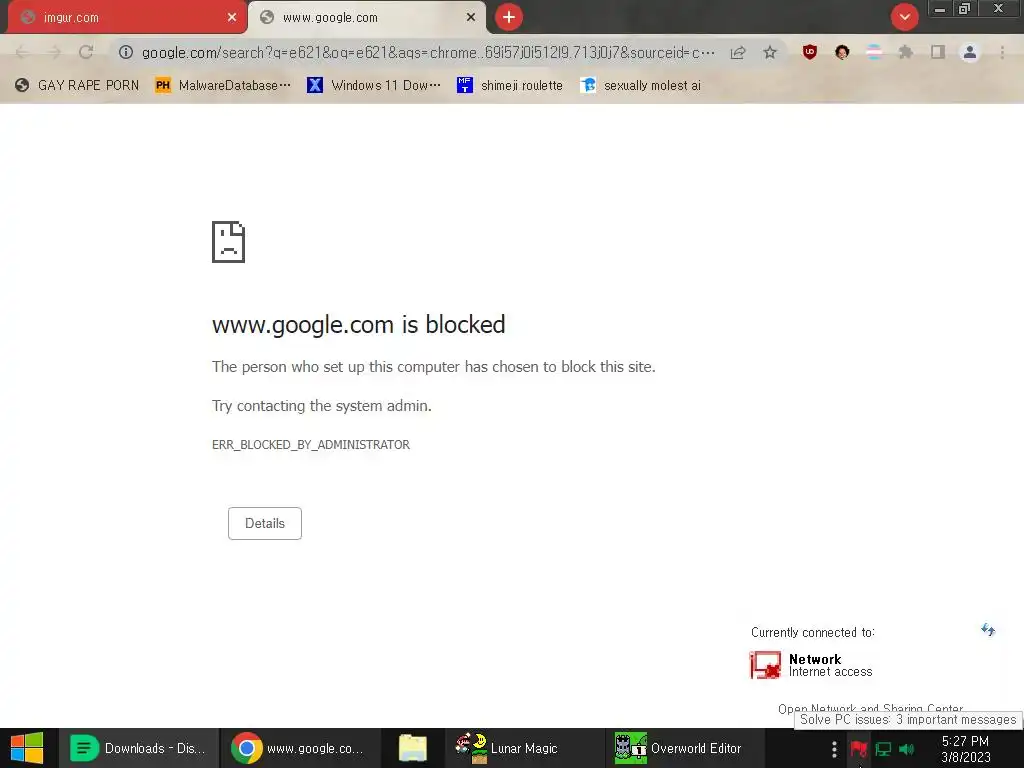Open Network and Sharing Center link
Image resolution: width=1024 pixels, height=768 pixels.
[x=871, y=708]
